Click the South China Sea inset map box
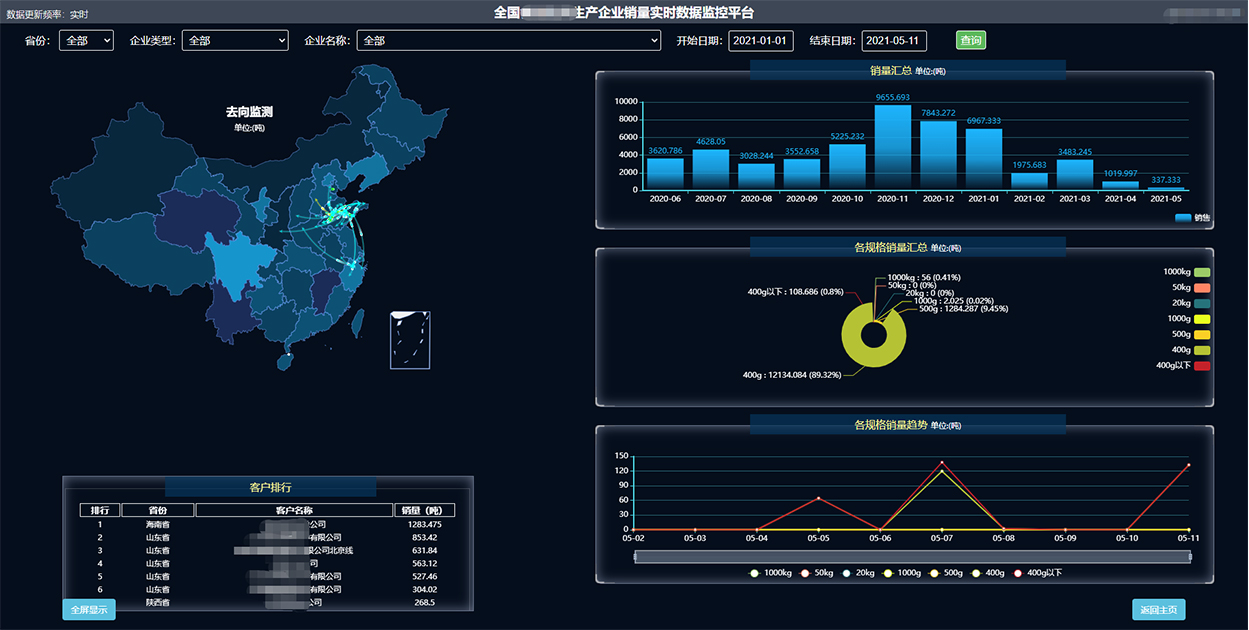This screenshot has width=1249, height=630. click(410, 340)
